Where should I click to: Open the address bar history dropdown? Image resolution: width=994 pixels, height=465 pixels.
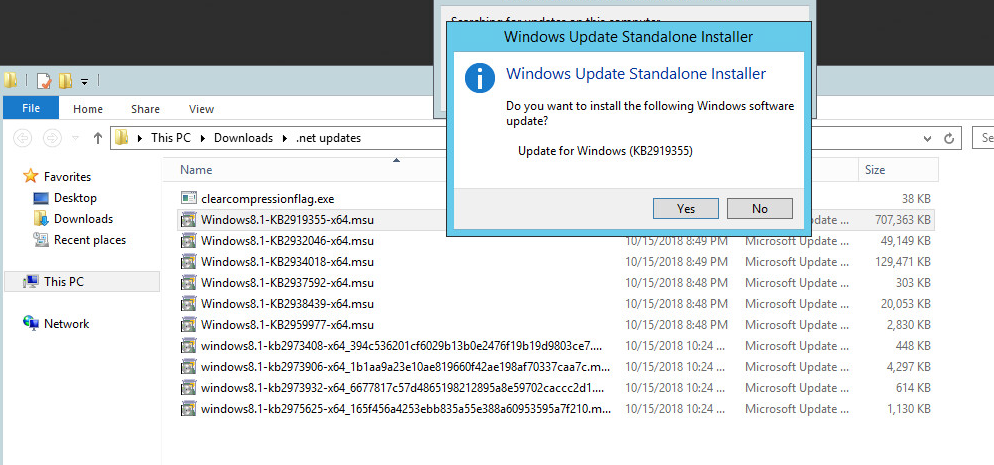tap(927, 137)
